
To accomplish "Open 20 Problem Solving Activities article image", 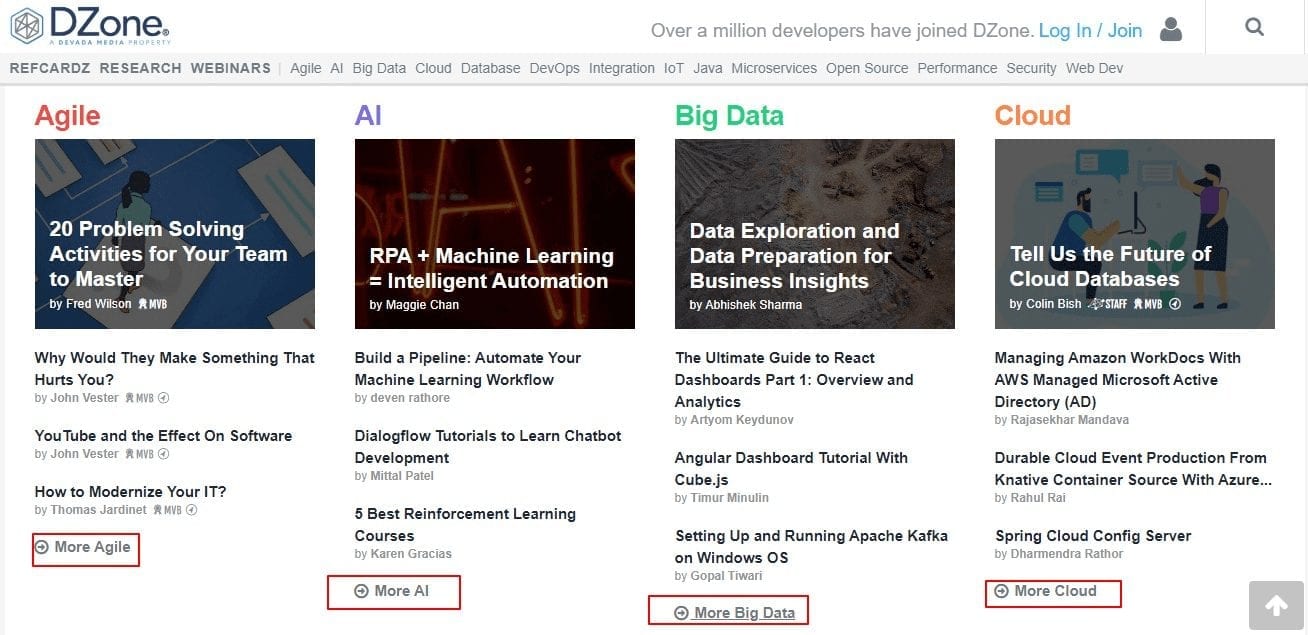I will point(175,234).
